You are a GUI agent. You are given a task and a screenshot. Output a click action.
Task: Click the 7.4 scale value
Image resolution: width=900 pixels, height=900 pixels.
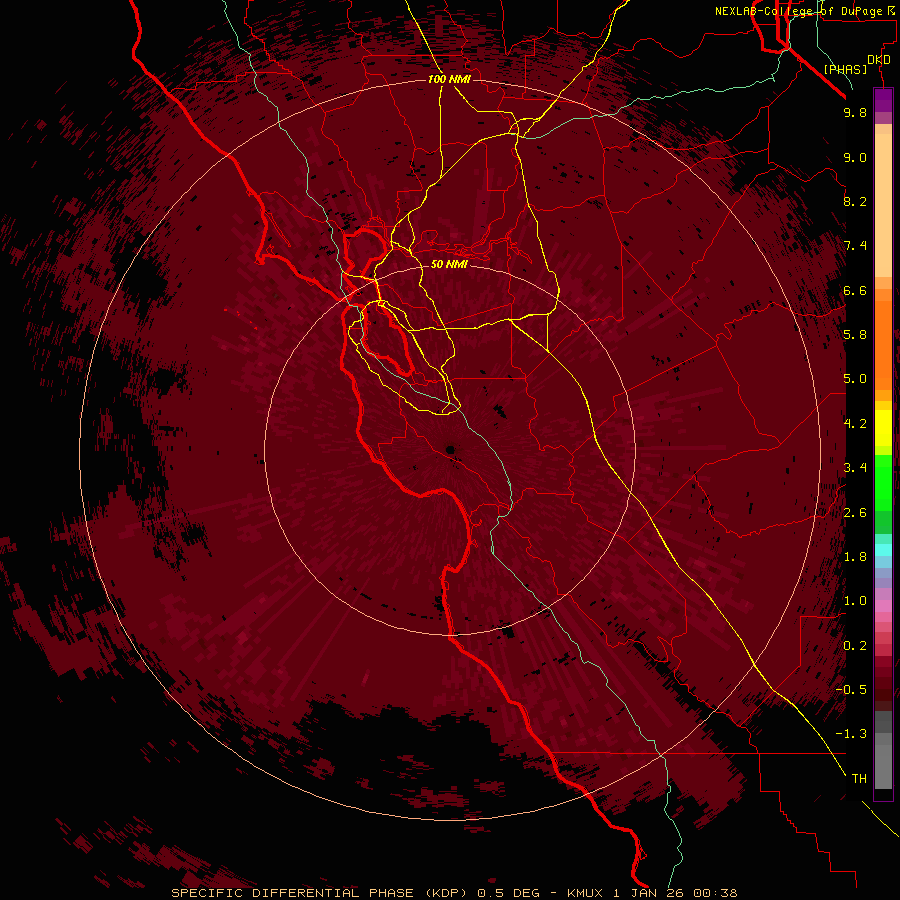click(x=855, y=246)
